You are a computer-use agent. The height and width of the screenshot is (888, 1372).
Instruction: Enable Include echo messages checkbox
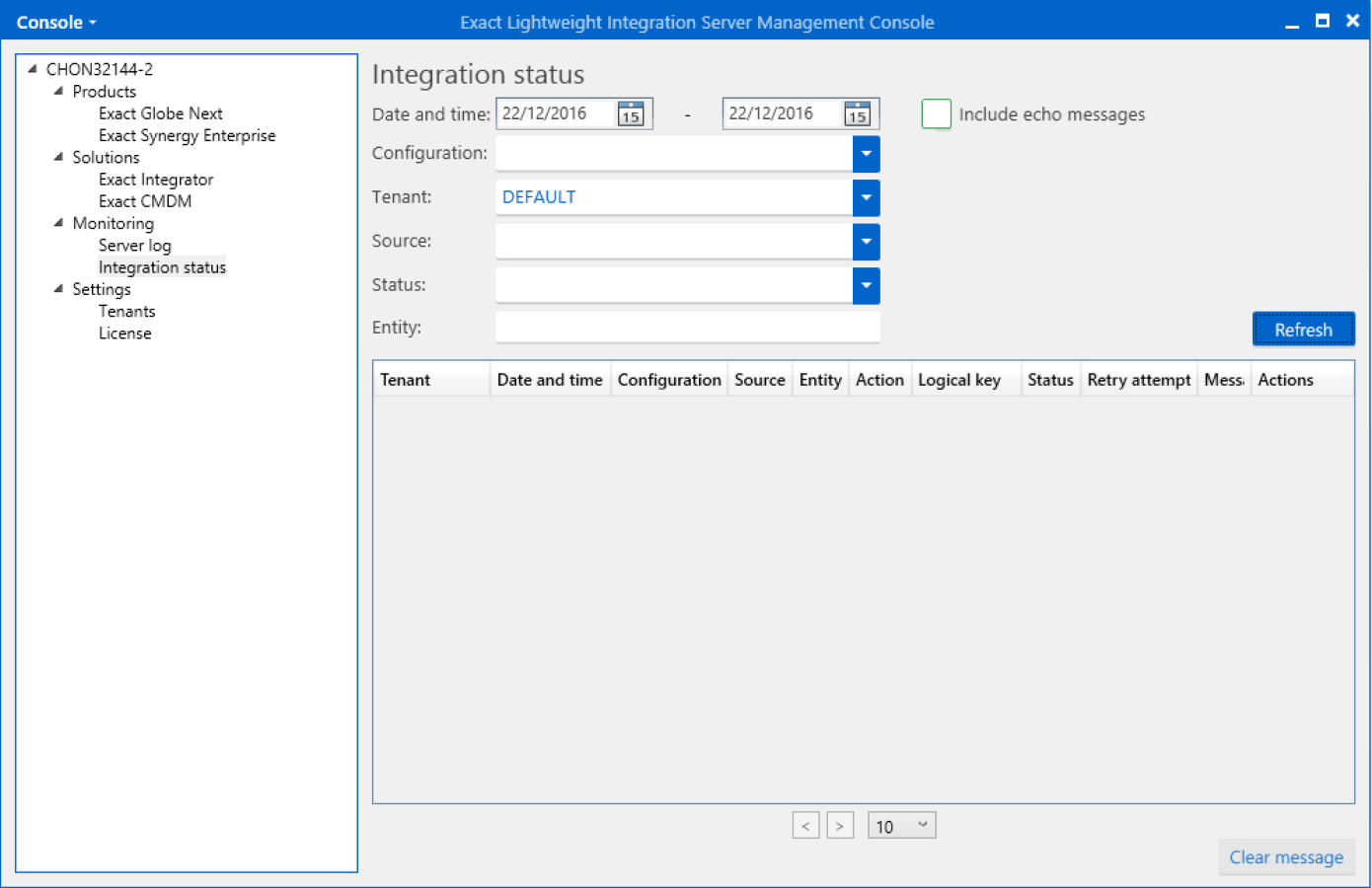pyautogui.click(x=936, y=114)
